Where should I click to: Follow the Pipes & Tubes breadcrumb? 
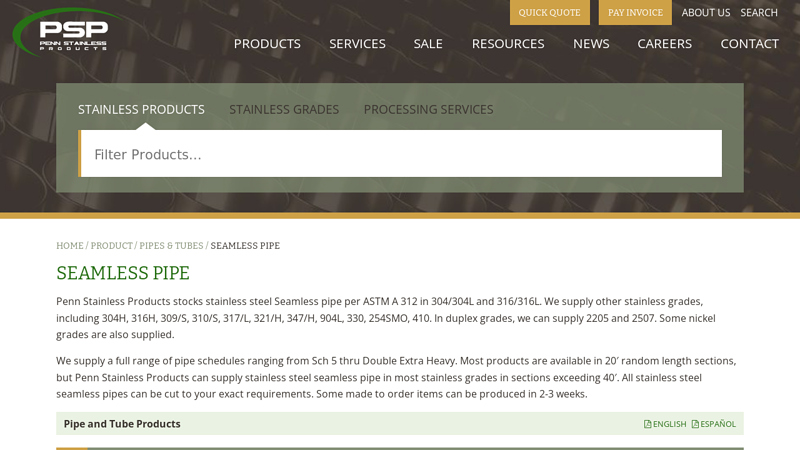click(171, 246)
